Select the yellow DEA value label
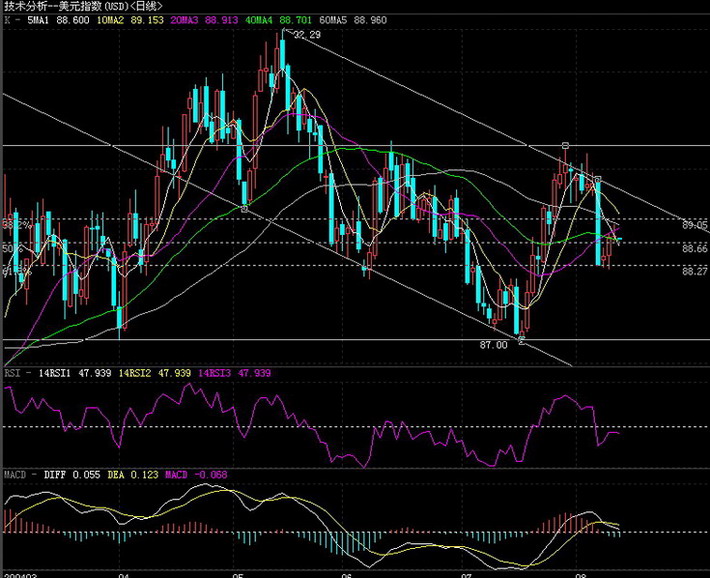The image size is (710, 578). [135, 473]
